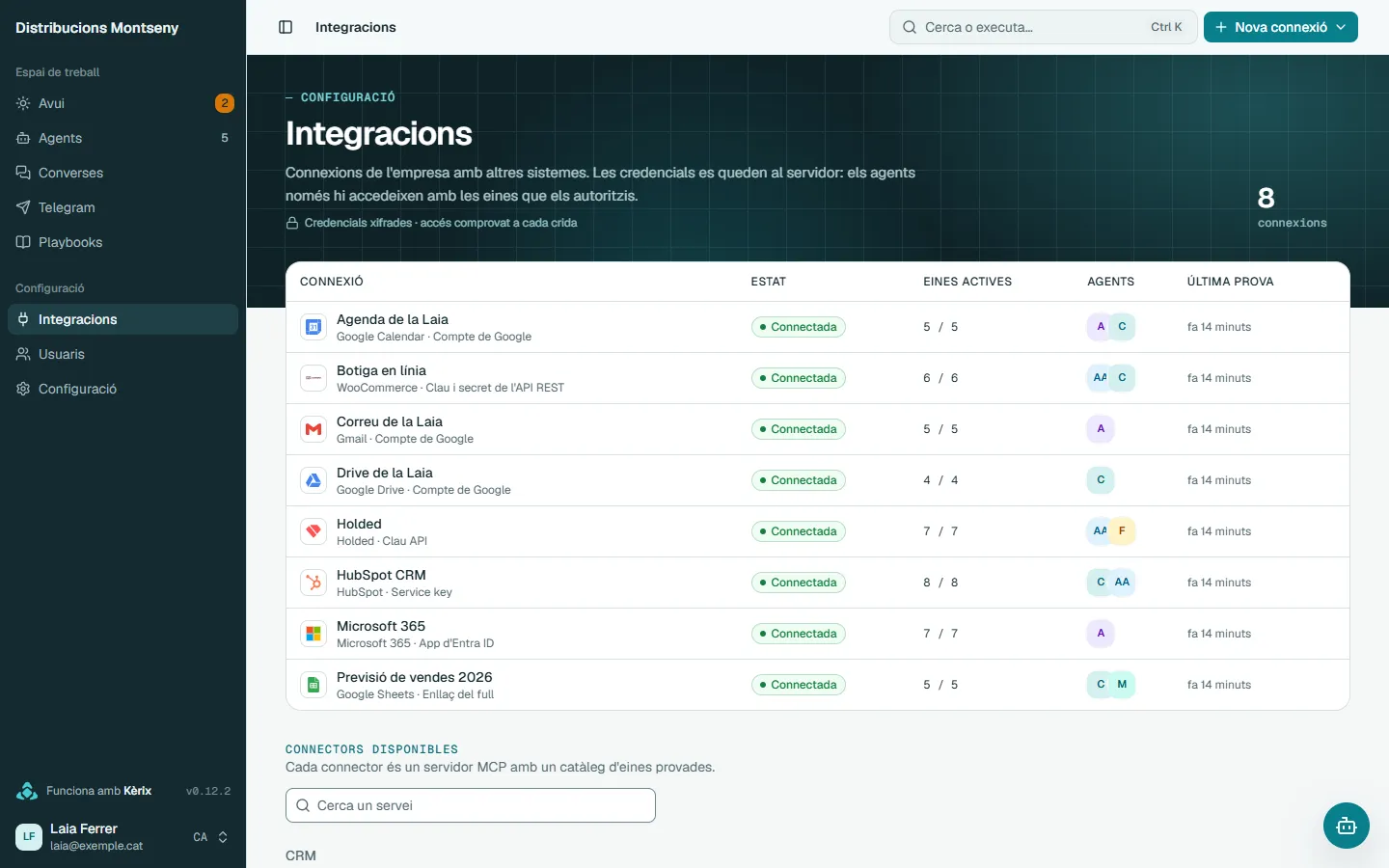Click the Connectada status badge for HubSpot CRM
This screenshot has height=868, width=1389.
pyautogui.click(x=799, y=583)
